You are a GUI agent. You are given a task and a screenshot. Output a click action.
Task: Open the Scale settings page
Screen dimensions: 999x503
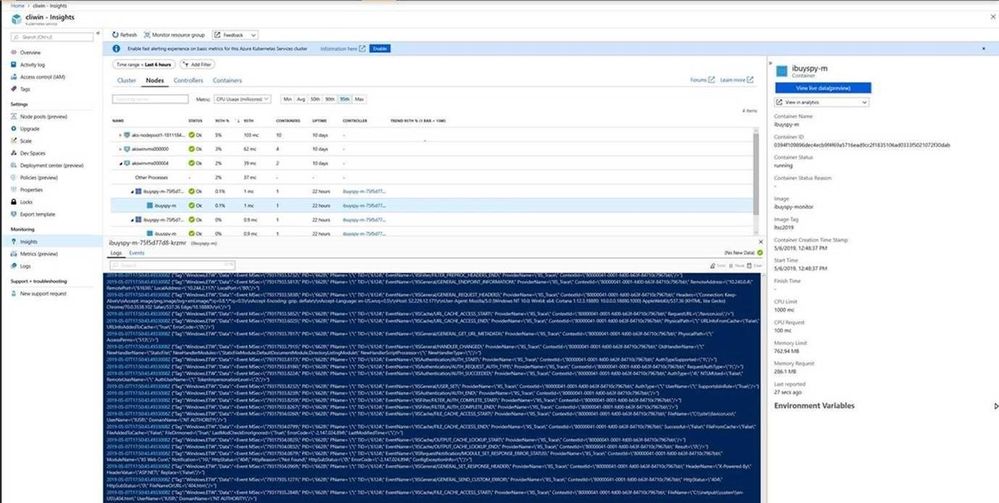26,141
